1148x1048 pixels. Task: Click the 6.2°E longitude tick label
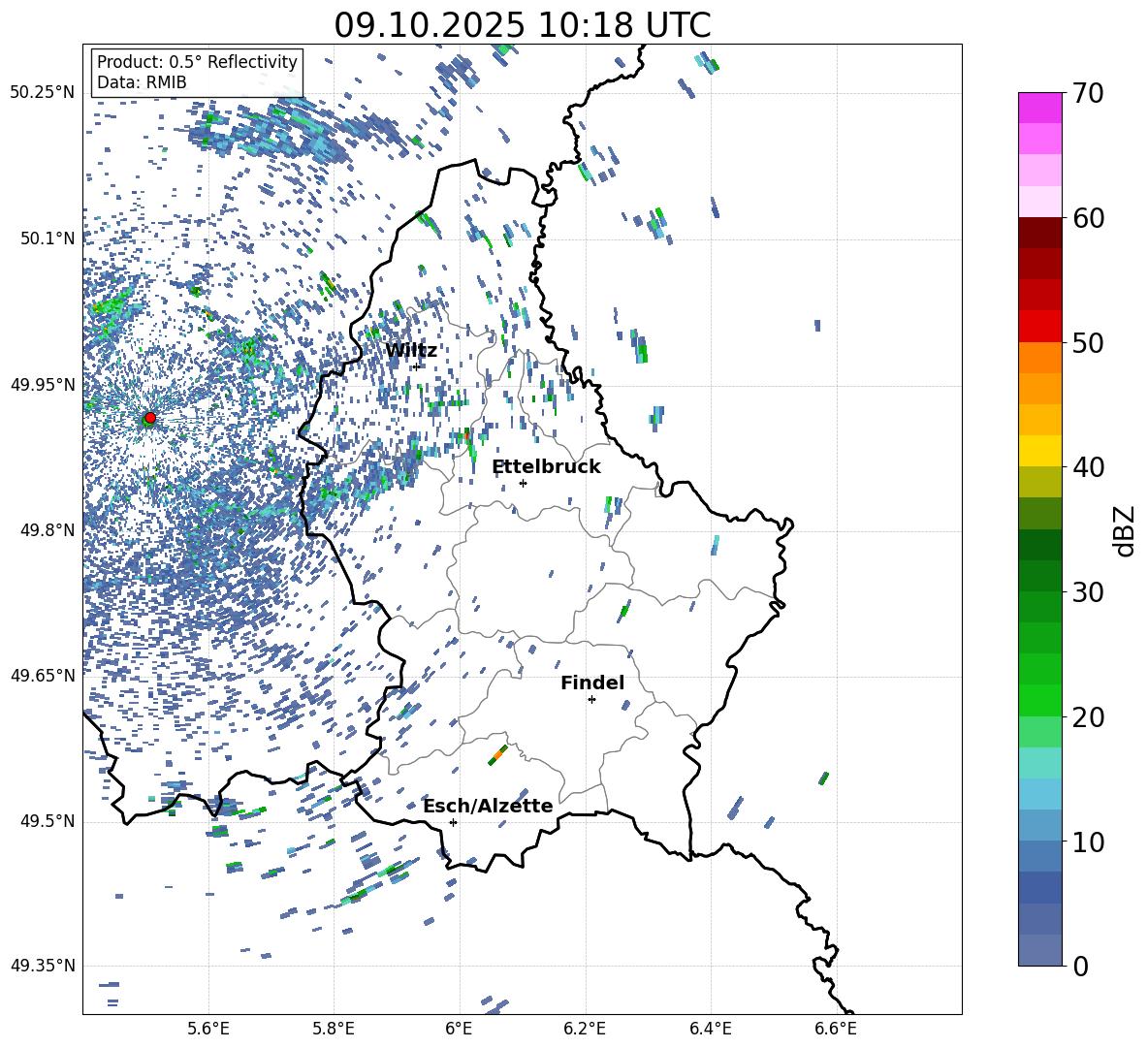(585, 1028)
